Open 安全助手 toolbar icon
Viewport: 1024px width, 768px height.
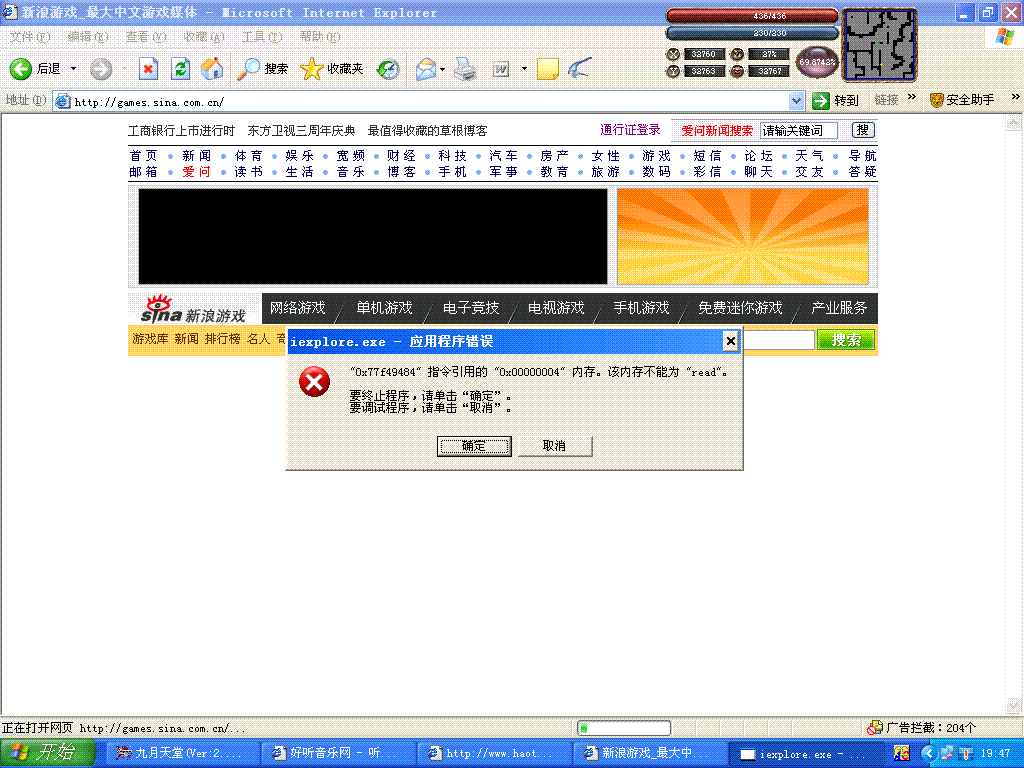tap(962, 100)
